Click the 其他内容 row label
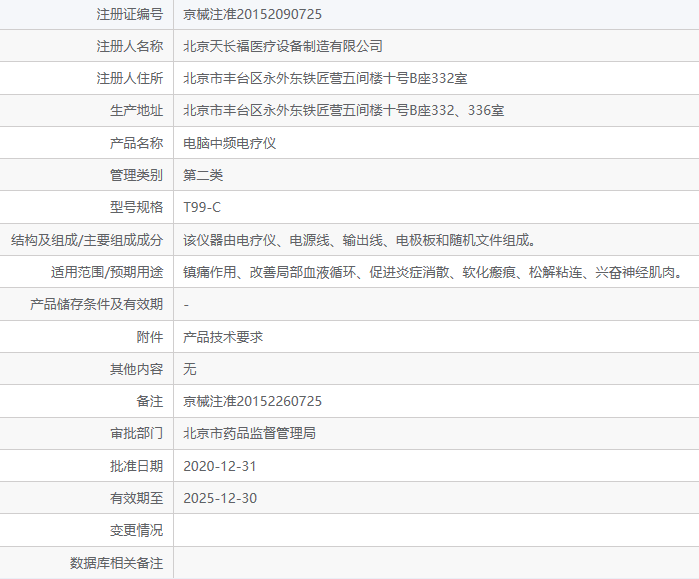 pos(136,369)
